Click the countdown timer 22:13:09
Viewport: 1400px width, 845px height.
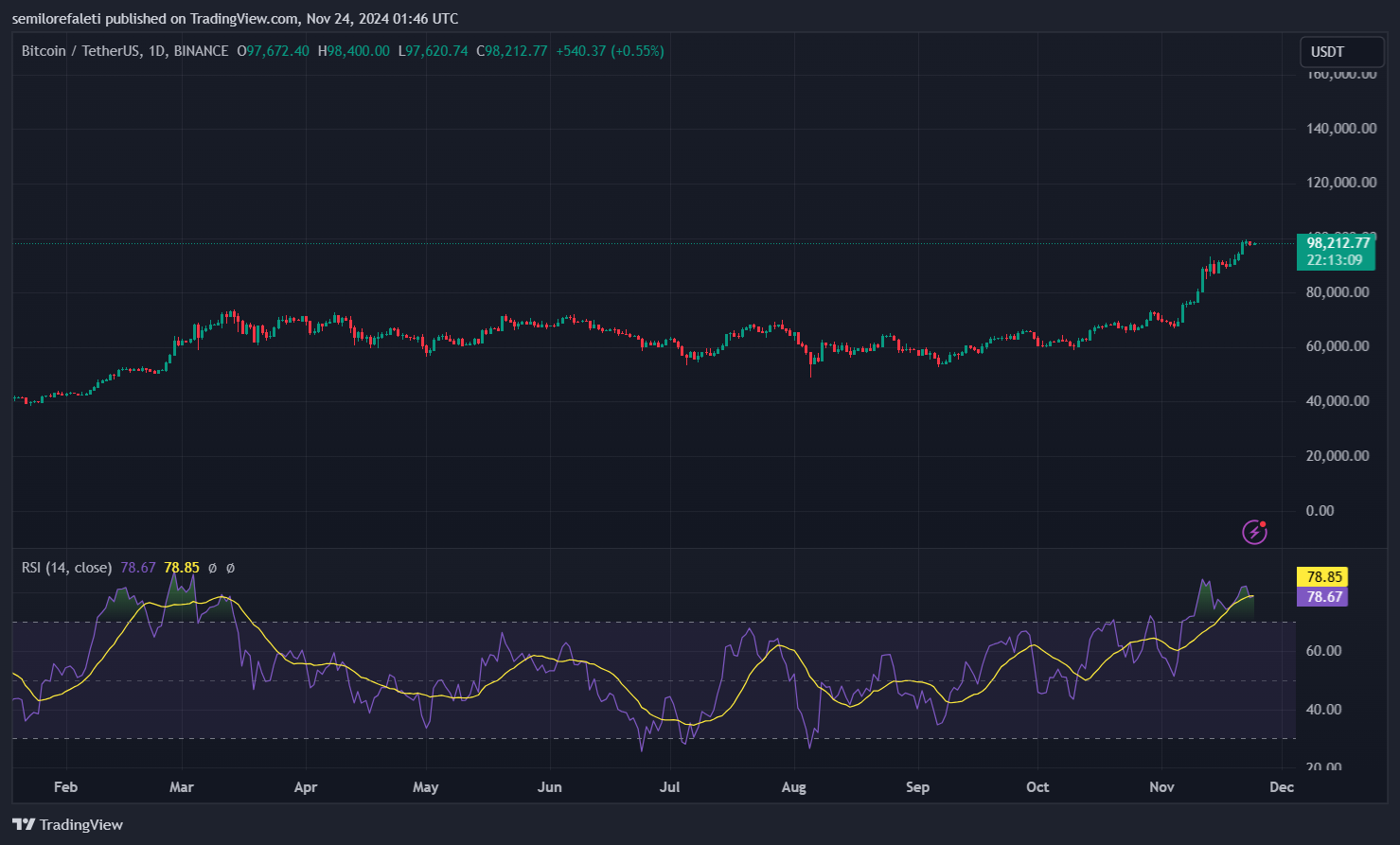pos(1335,260)
